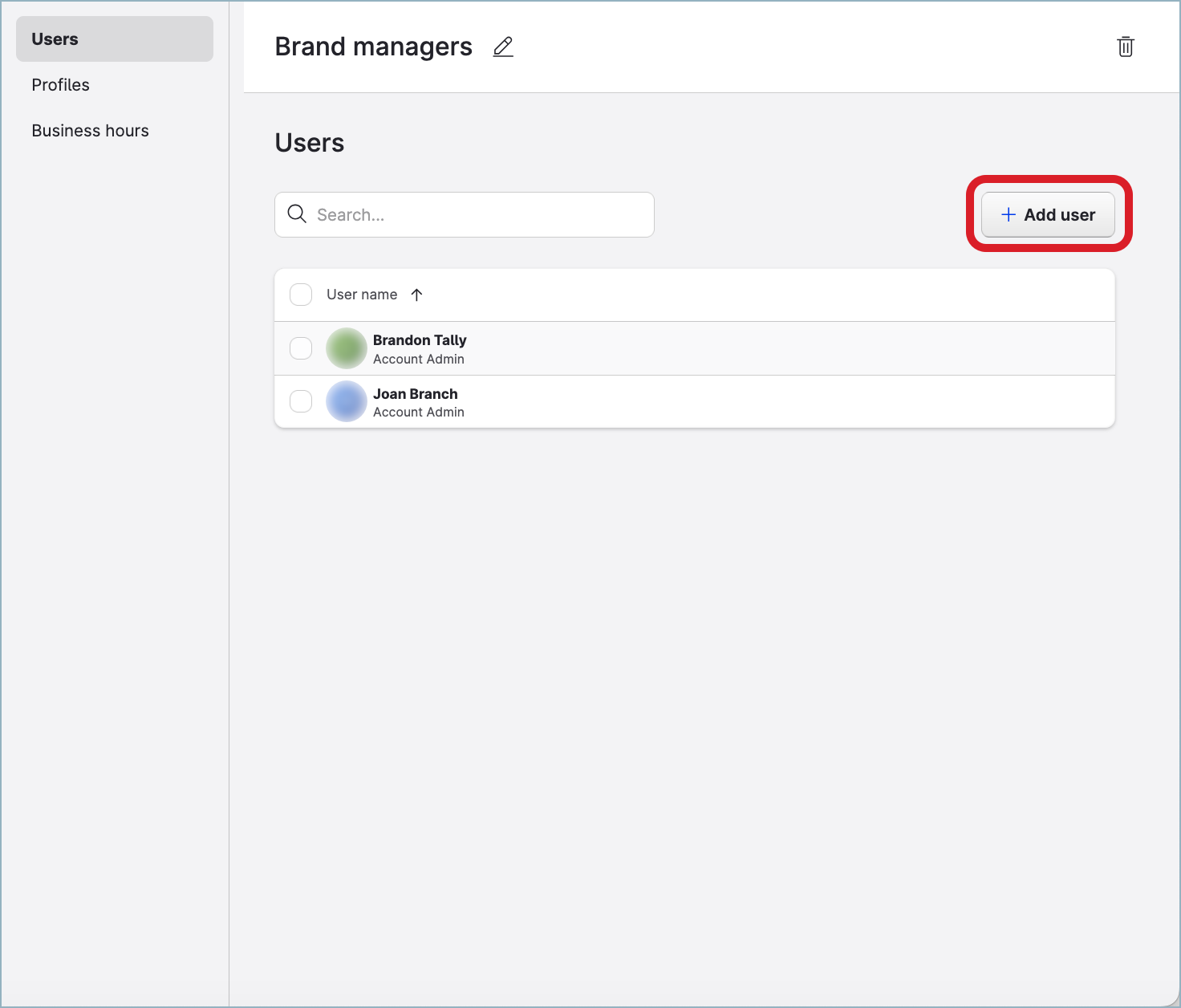The image size is (1181, 1008).
Task: Click Account Admin role under Joan Branch
Action: point(418,413)
